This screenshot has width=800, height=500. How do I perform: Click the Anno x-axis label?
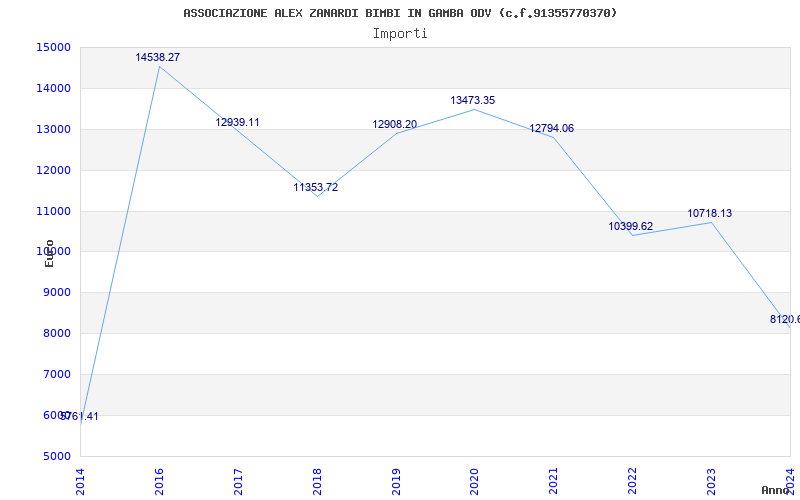coord(774,490)
